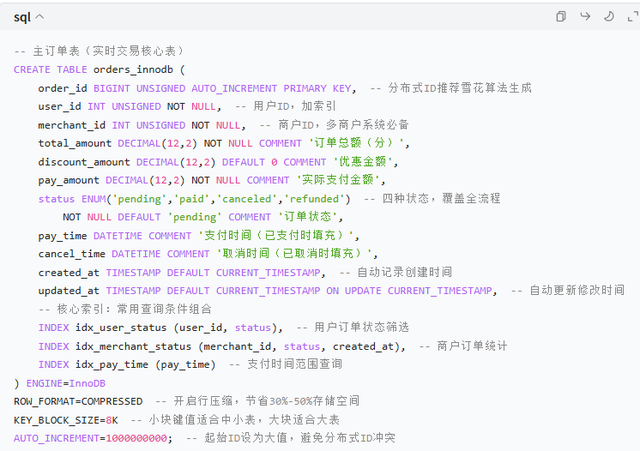Click the 'pay_amount' column name
Screen dimensions: 640x451
69,180
